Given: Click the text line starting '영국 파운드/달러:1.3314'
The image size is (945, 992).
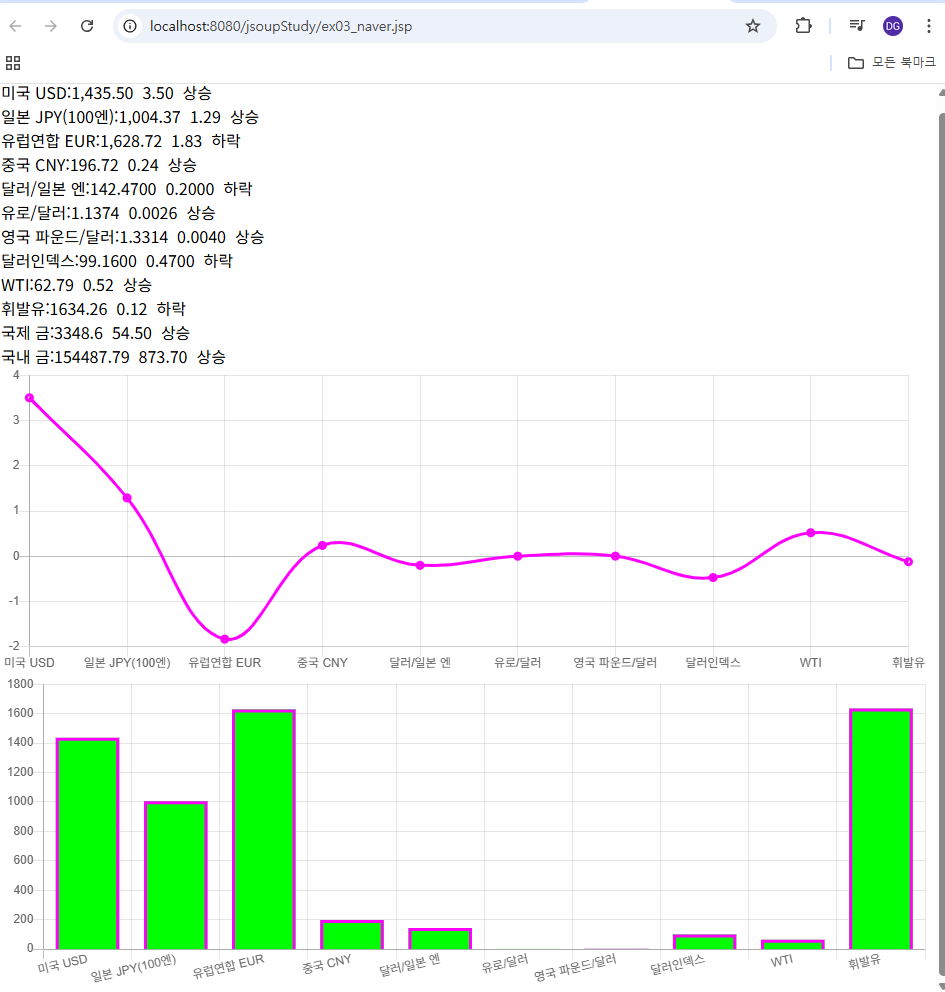Looking at the screenshot, I should (132, 237).
